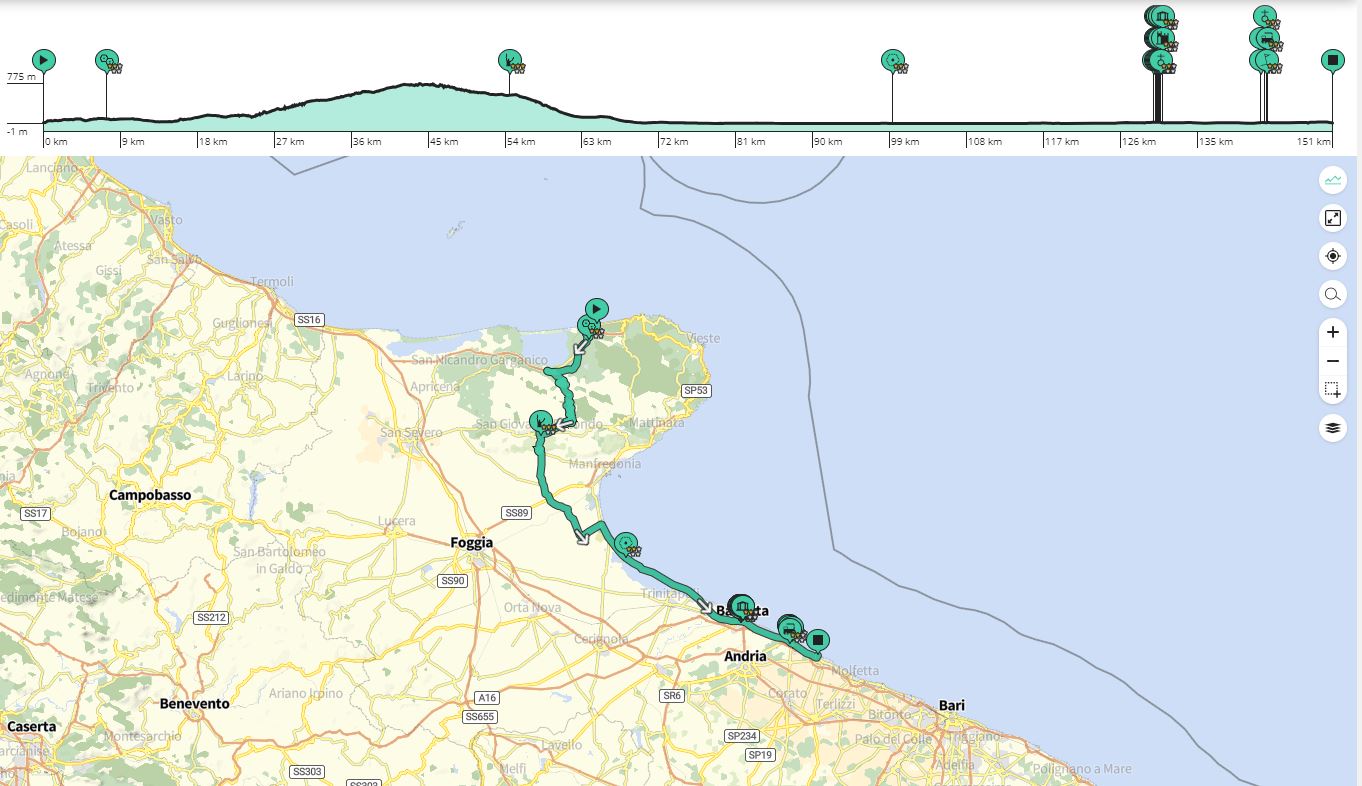This screenshot has height=786, width=1362.
Task: Click the SR6 road shield
Action: tap(671, 695)
